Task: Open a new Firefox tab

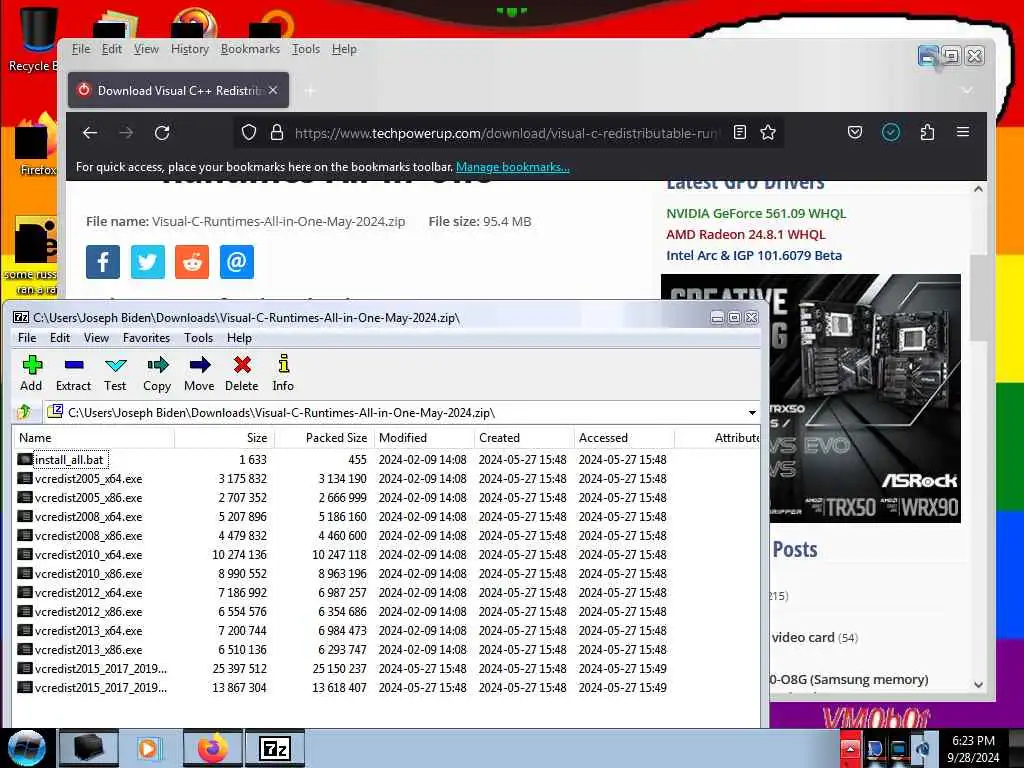Action: [x=310, y=91]
